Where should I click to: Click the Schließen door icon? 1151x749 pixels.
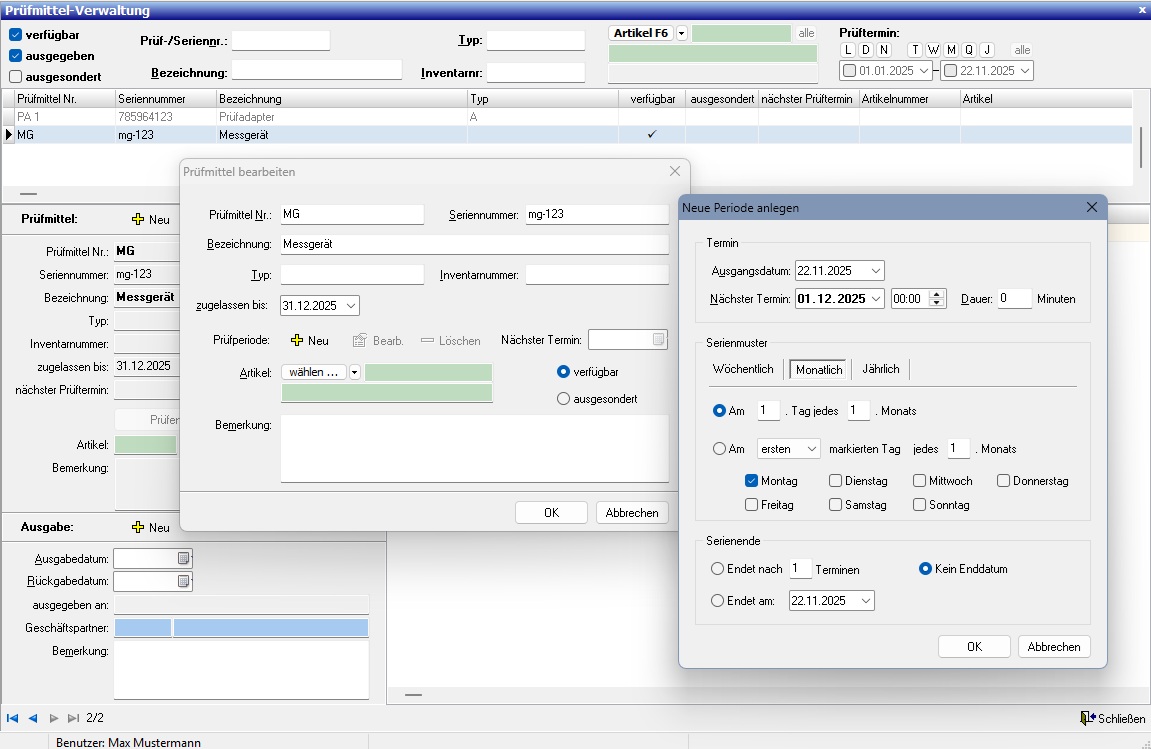coord(1088,718)
